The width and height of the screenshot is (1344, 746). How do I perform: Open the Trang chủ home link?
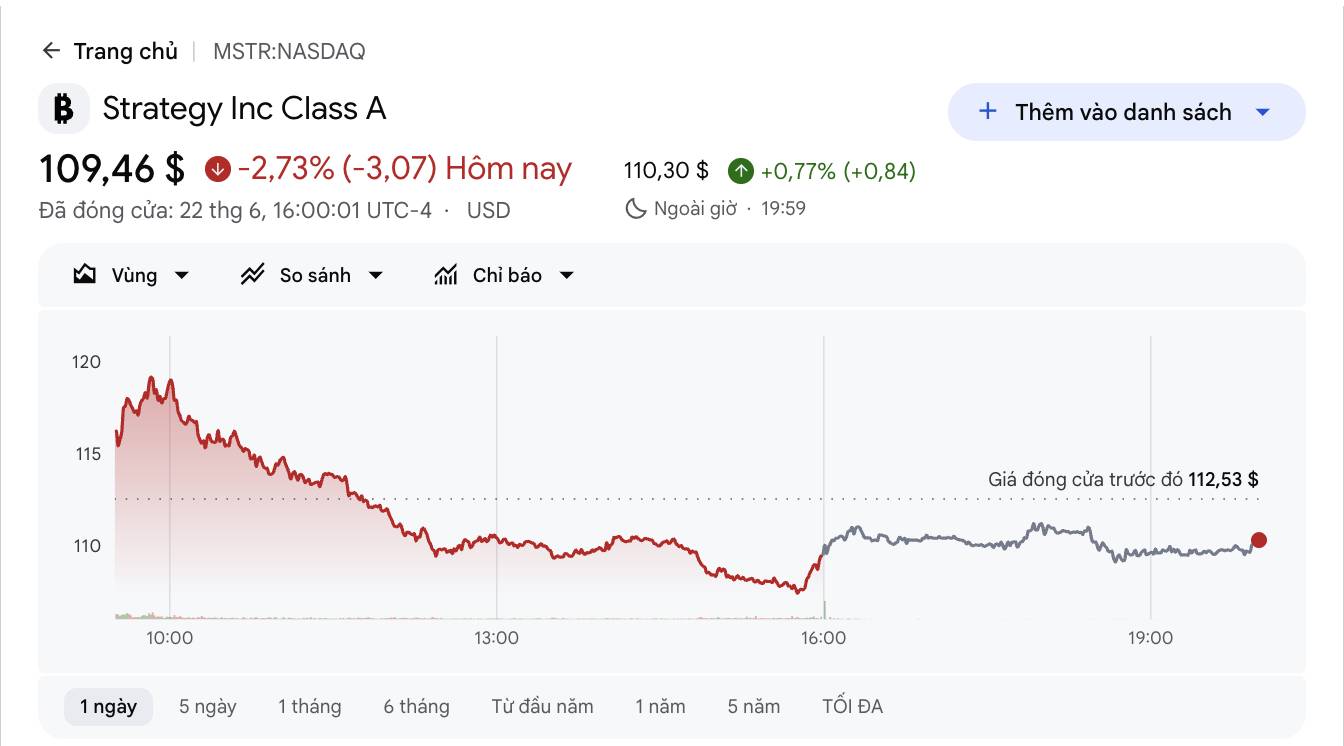point(125,51)
